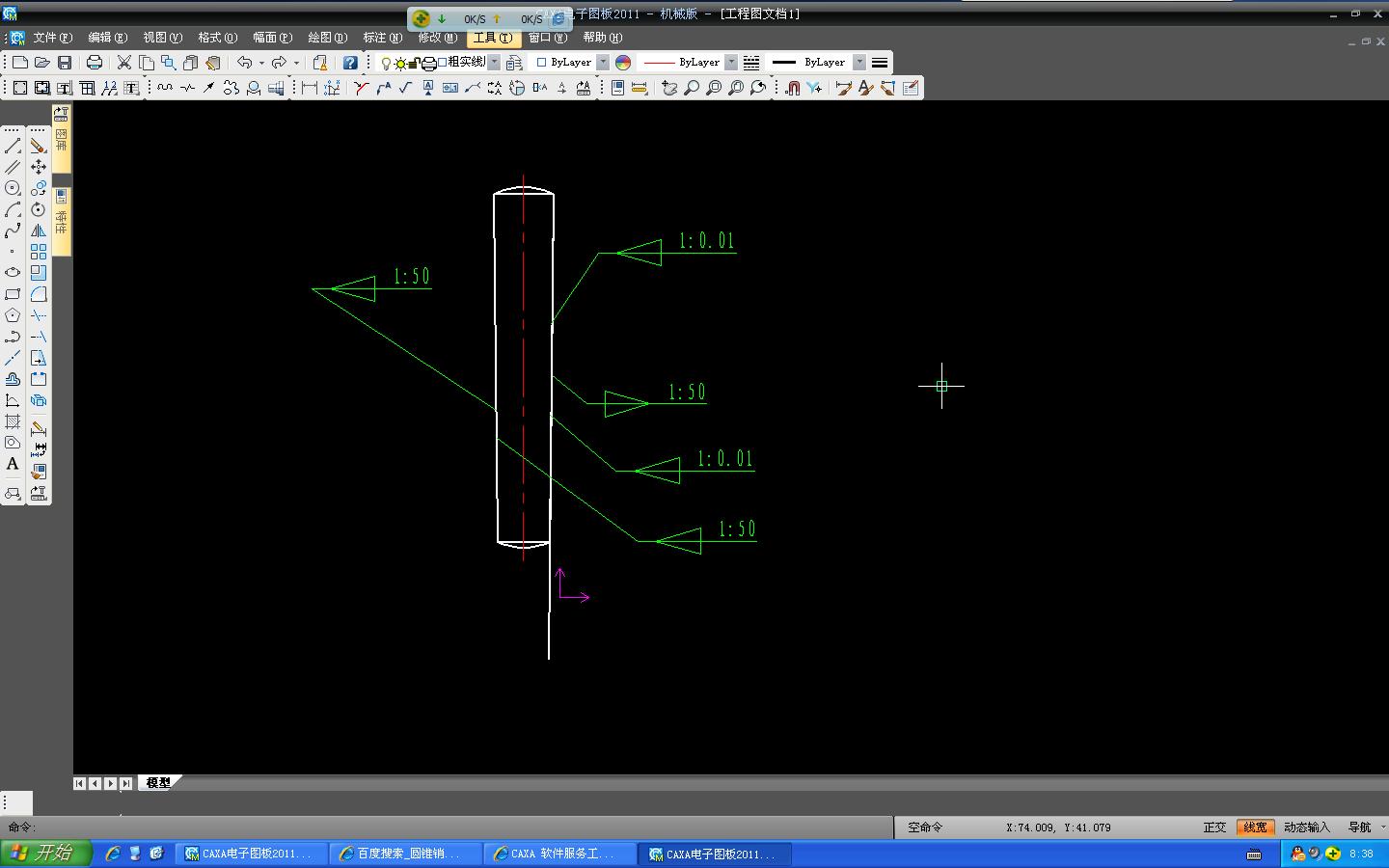Click the Mirror tool icon
The width and height of the screenshot is (1389, 868).
pos(39,231)
